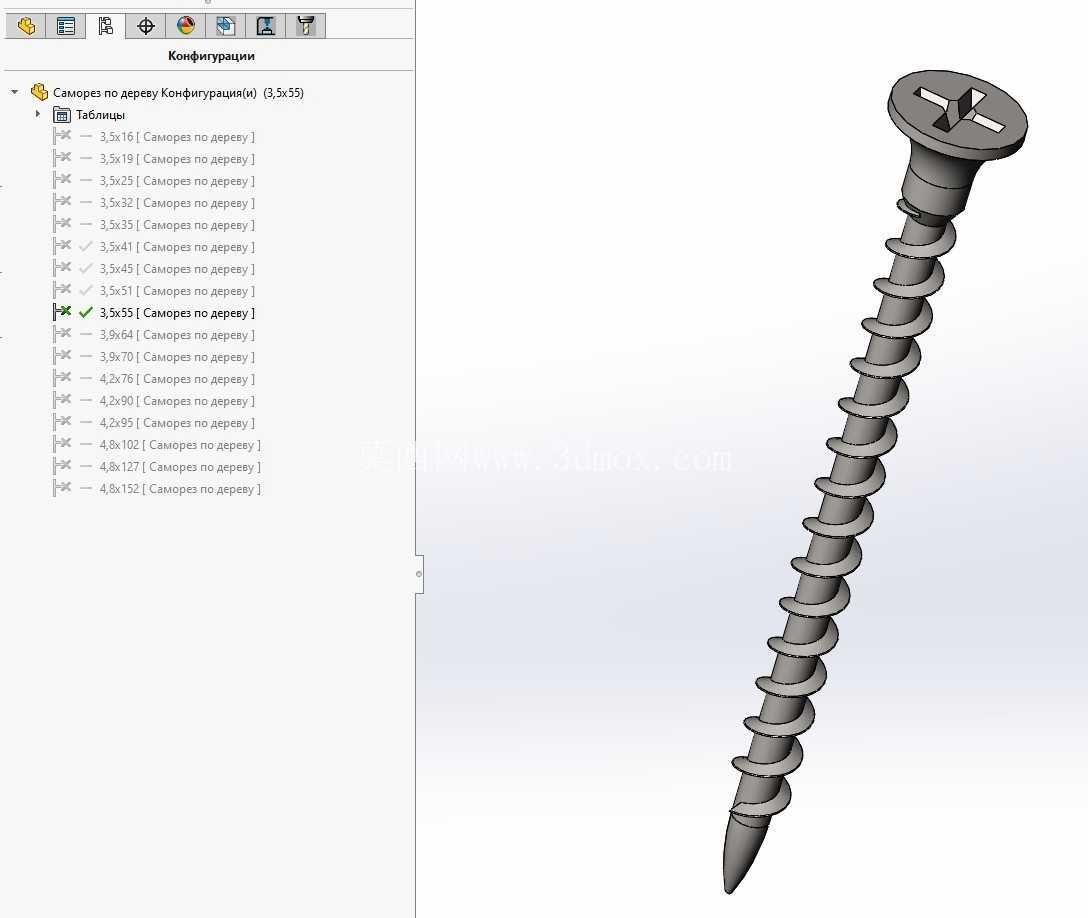Click the dash status mark of configuration 3,5x19

(x=86, y=159)
